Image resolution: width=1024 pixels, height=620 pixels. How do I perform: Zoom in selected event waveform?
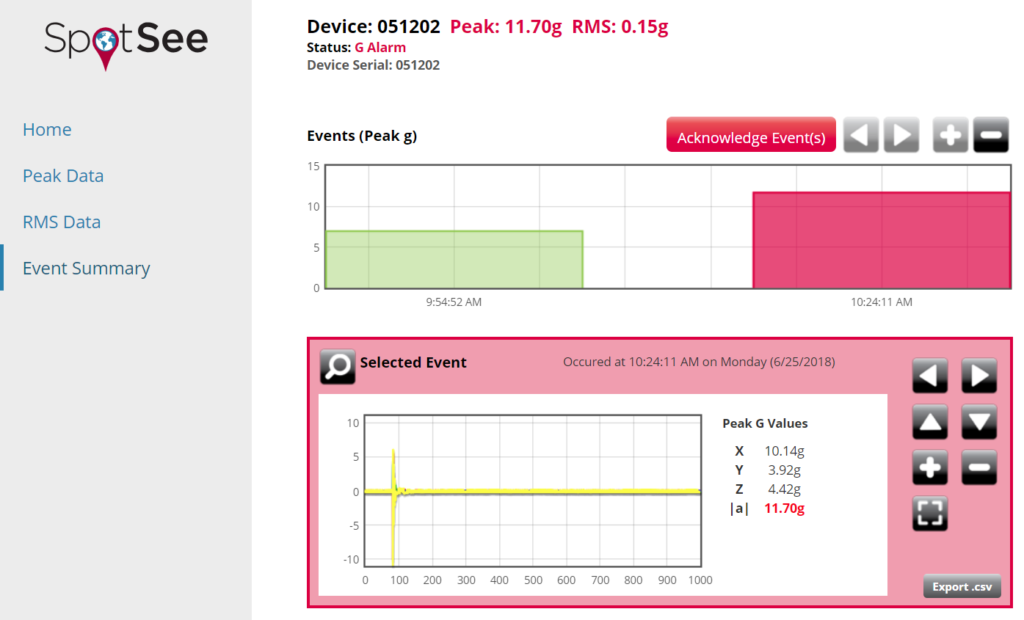(x=930, y=468)
